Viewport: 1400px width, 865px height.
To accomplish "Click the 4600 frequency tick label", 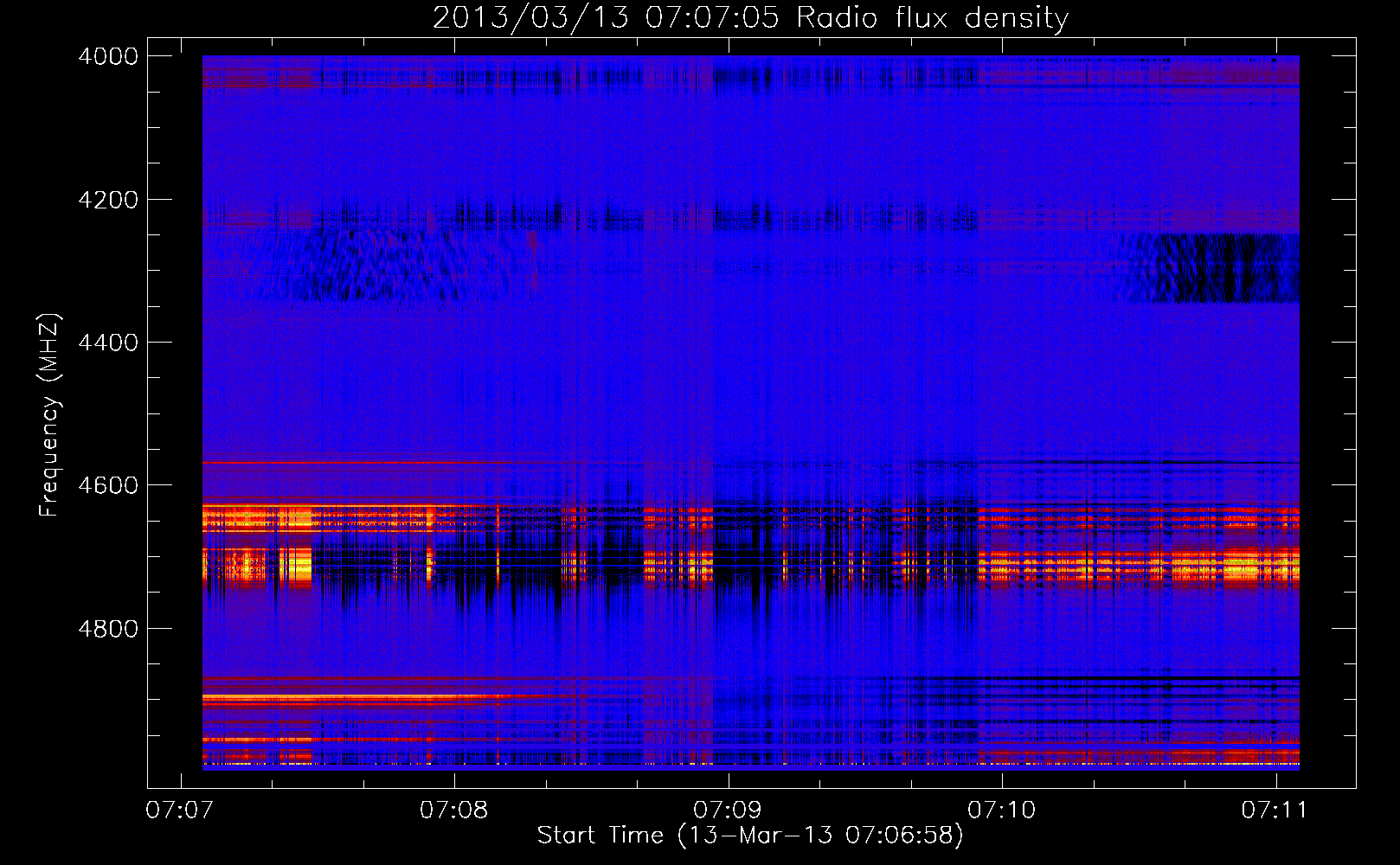I will click(108, 485).
